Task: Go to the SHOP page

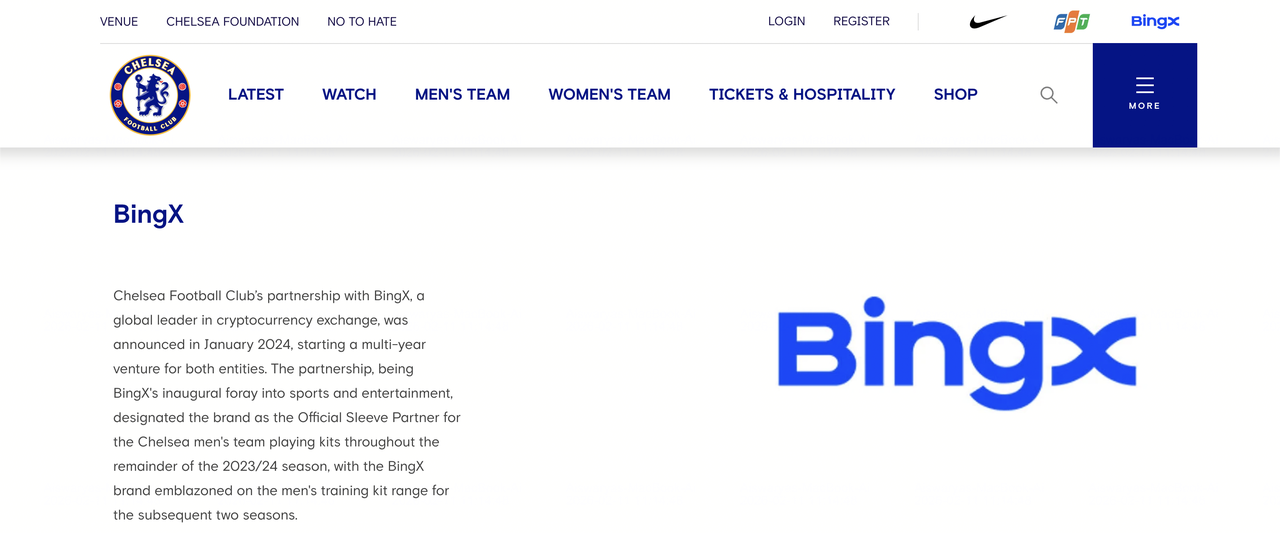Action: tap(955, 94)
